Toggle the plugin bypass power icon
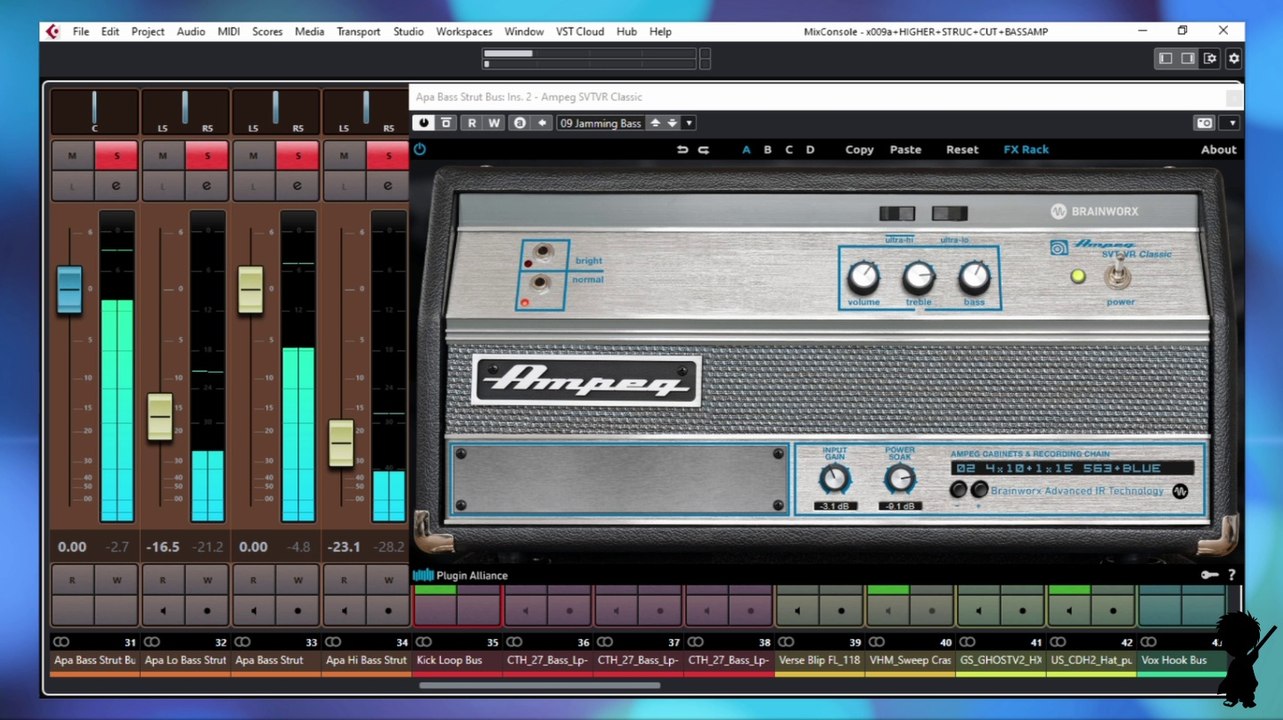 tap(420, 149)
